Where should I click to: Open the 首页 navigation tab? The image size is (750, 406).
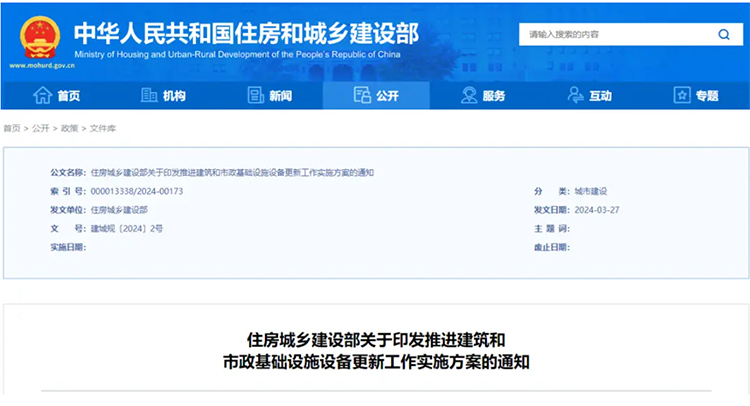56,96
